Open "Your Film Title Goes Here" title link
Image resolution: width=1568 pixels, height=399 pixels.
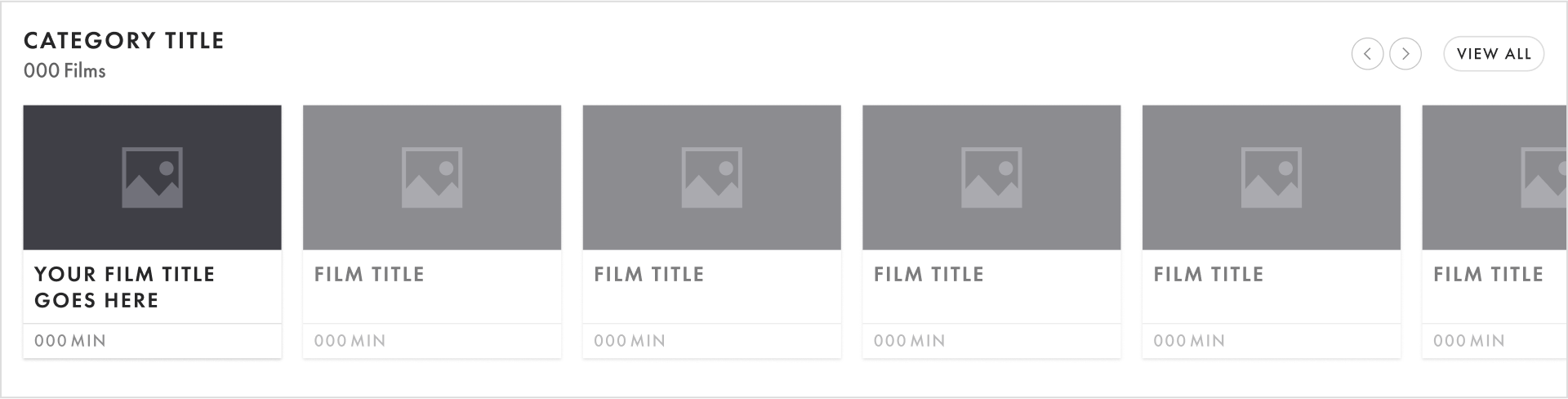click(x=124, y=287)
